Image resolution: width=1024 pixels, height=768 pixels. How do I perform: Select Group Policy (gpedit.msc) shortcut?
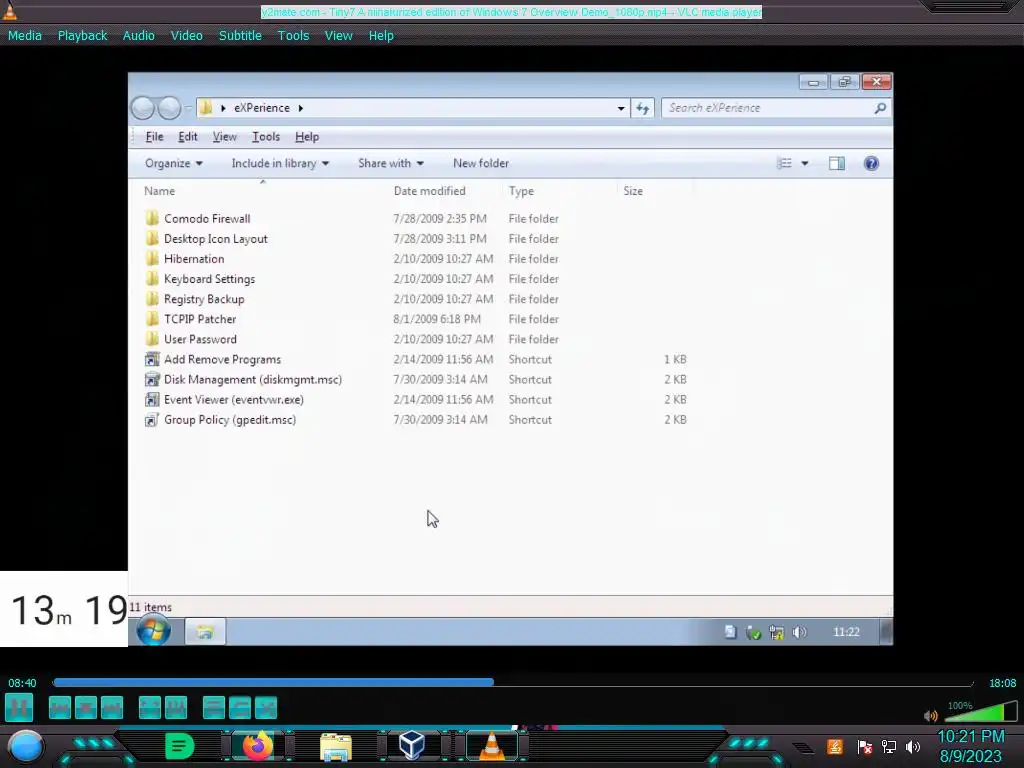pos(230,420)
